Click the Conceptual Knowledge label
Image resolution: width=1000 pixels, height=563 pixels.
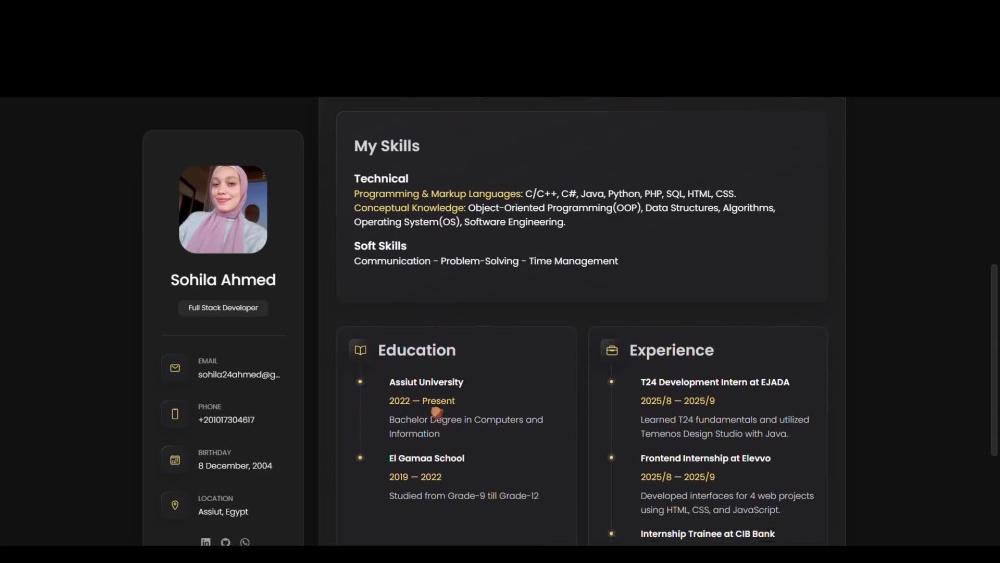409,208
